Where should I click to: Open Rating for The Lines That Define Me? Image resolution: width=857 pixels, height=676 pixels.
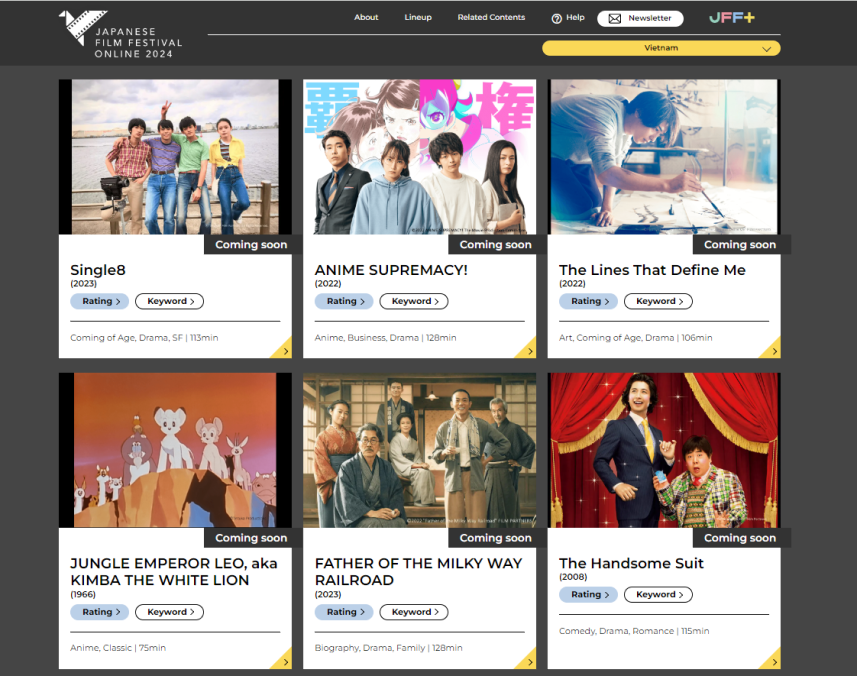(x=588, y=301)
